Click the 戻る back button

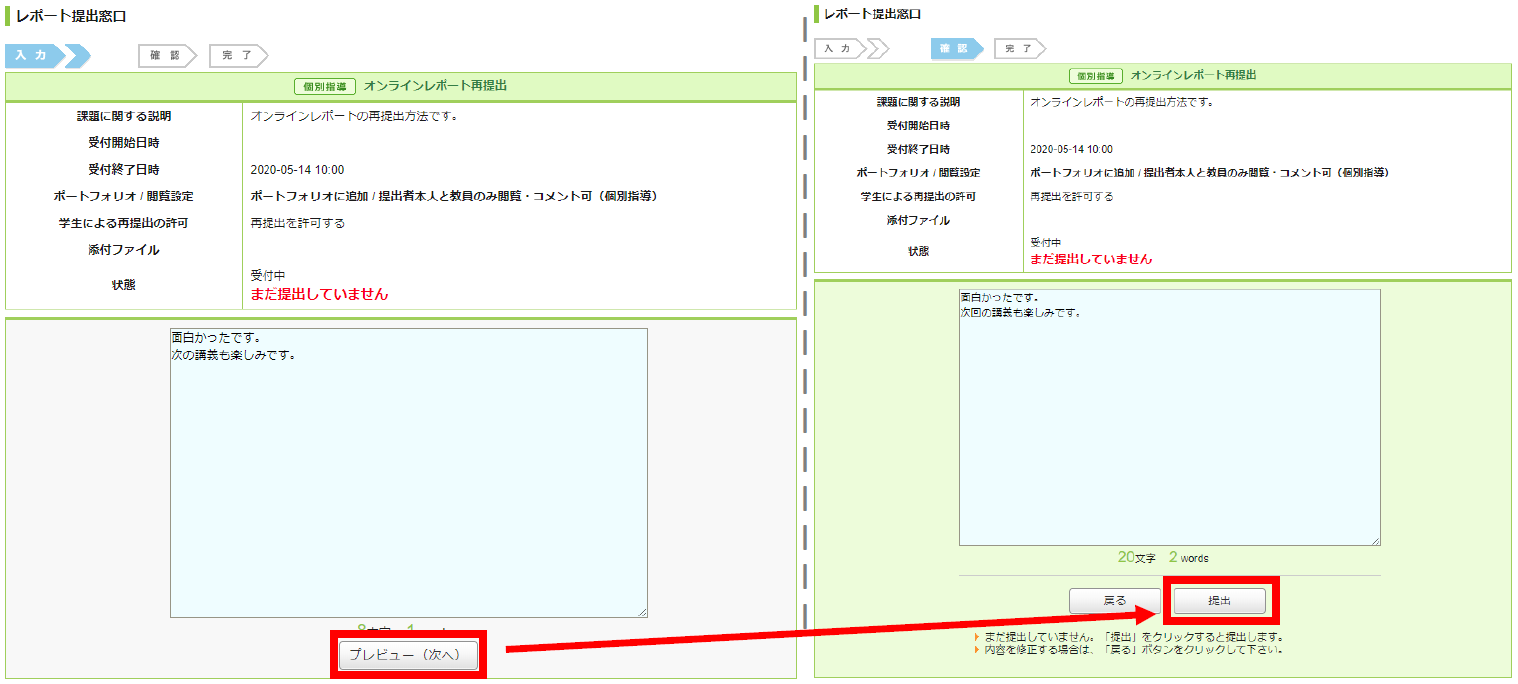coord(1113,601)
